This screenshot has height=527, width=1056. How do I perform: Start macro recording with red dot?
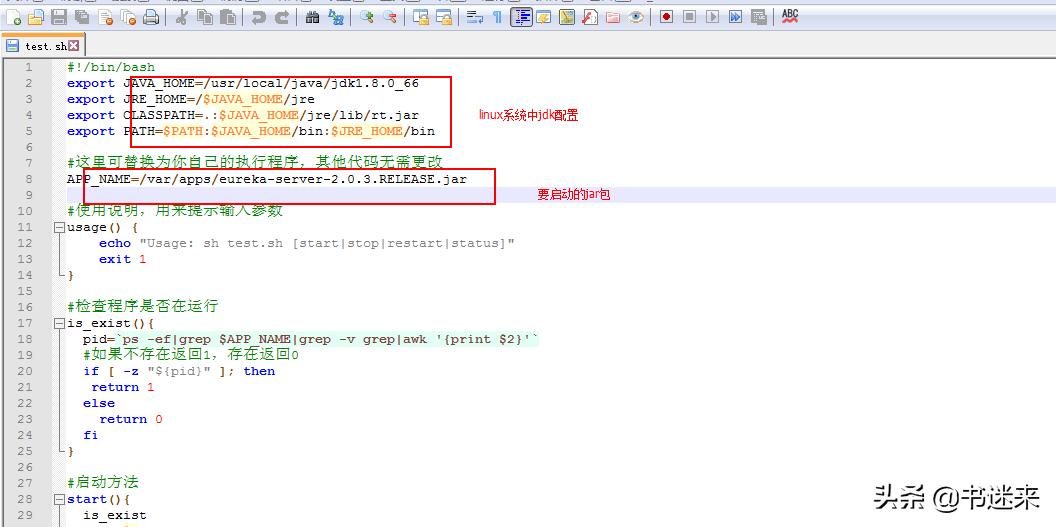(667, 17)
